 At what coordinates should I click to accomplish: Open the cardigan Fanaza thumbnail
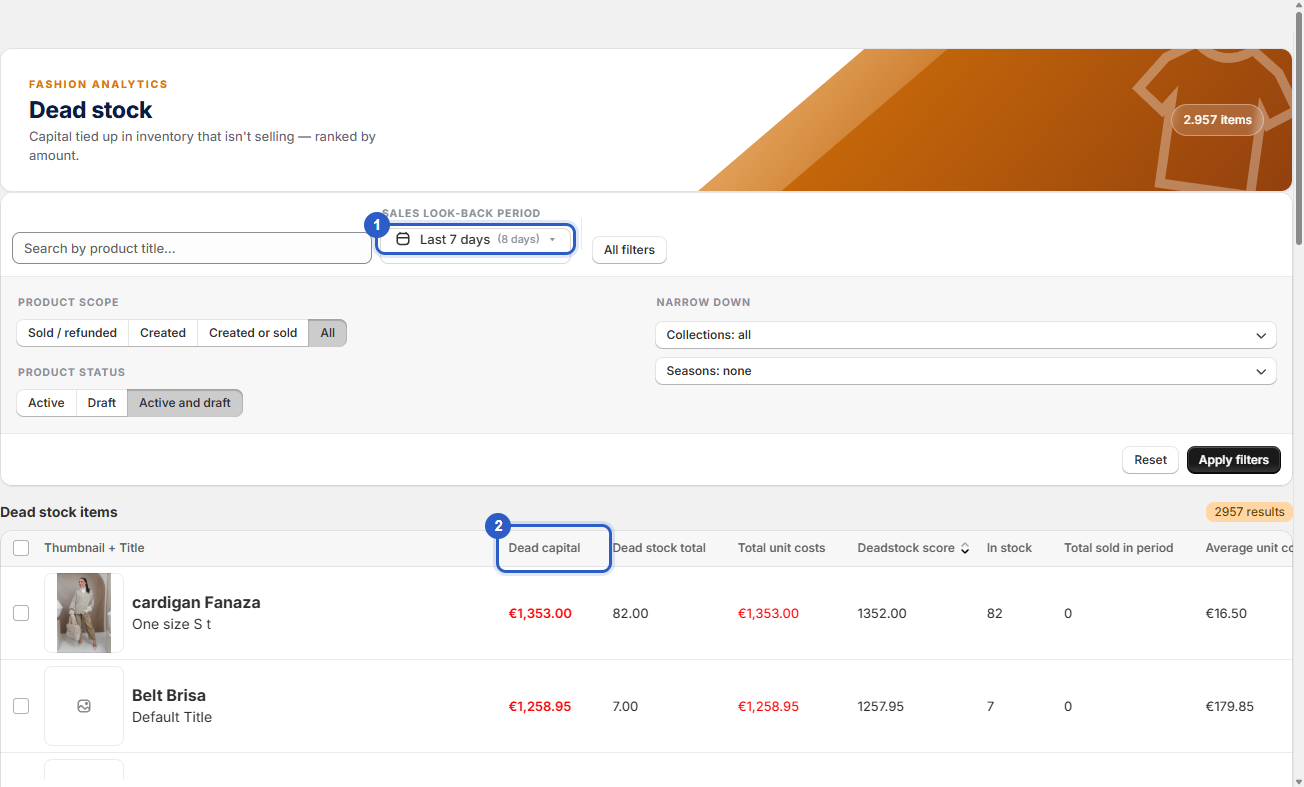(84, 613)
